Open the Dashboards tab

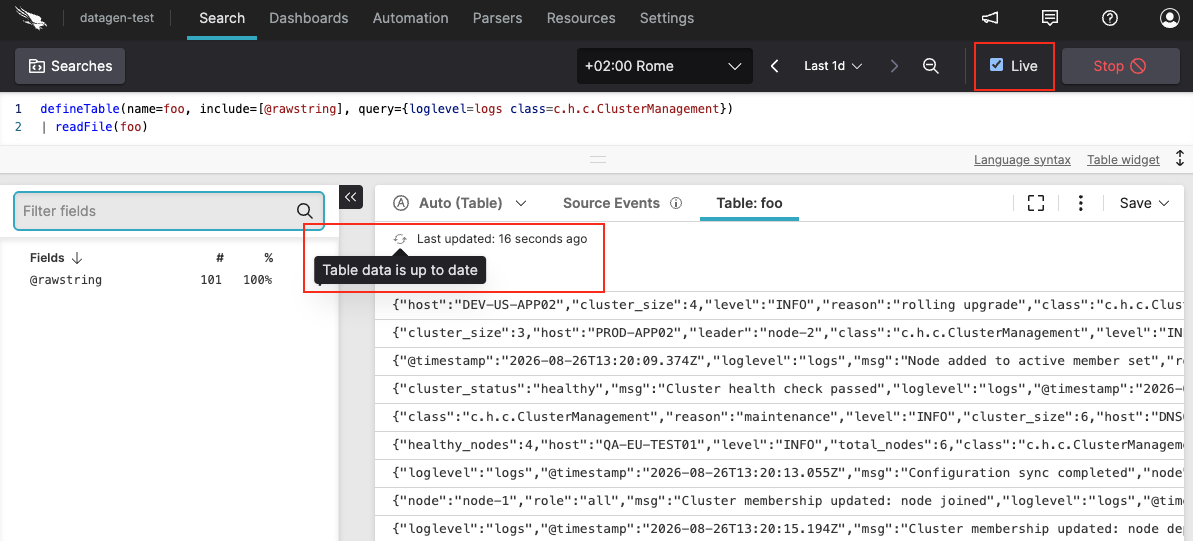308,18
